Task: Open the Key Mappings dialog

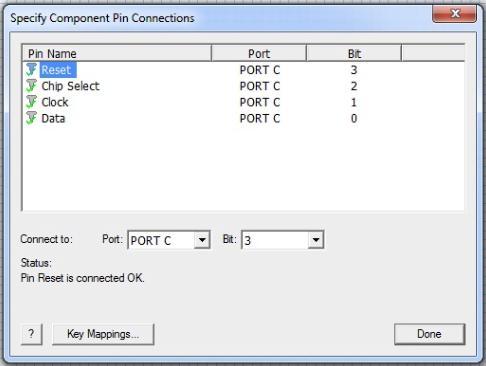Action: coord(103,334)
